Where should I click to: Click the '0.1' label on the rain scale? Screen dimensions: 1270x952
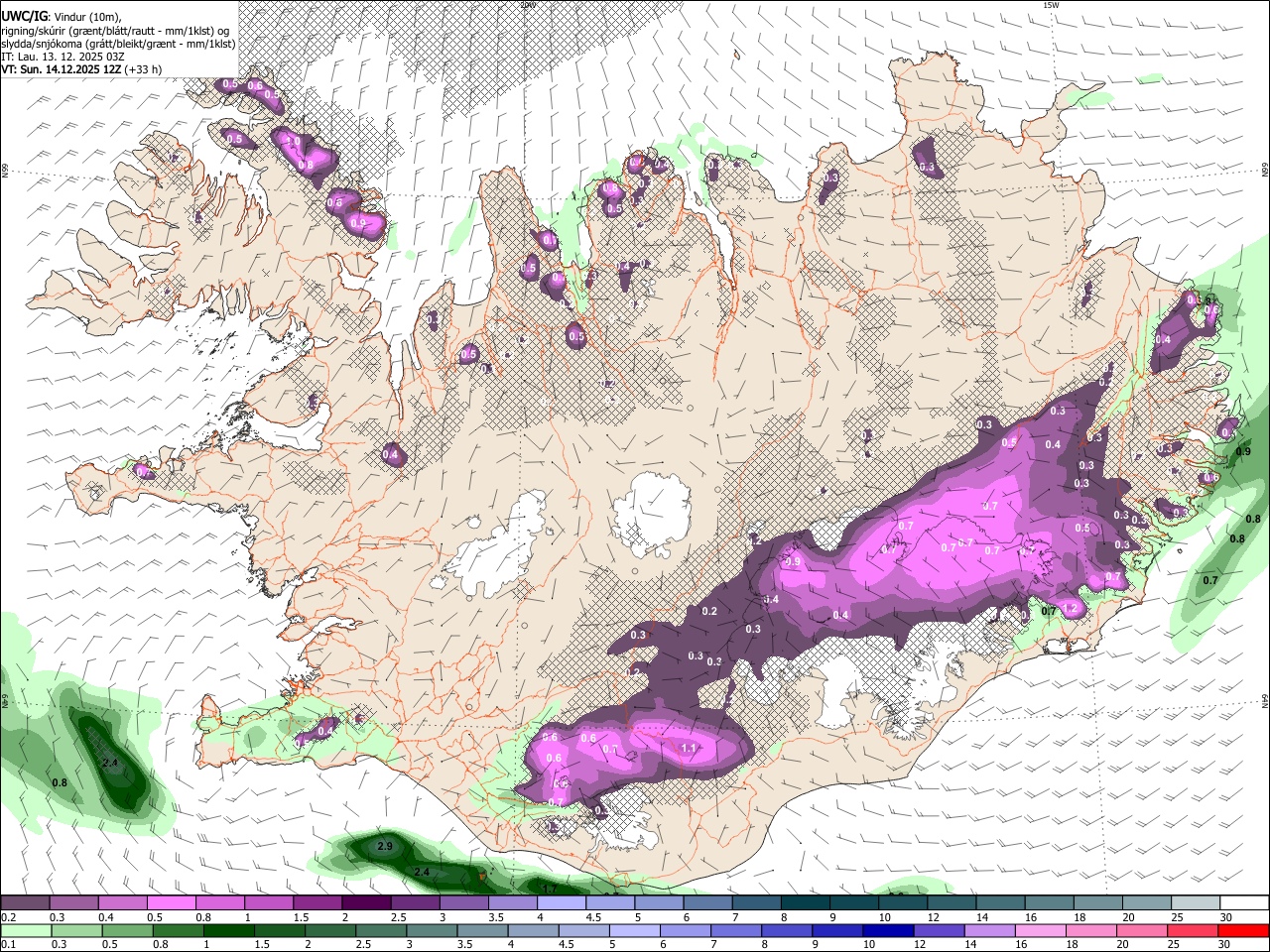click(8, 945)
